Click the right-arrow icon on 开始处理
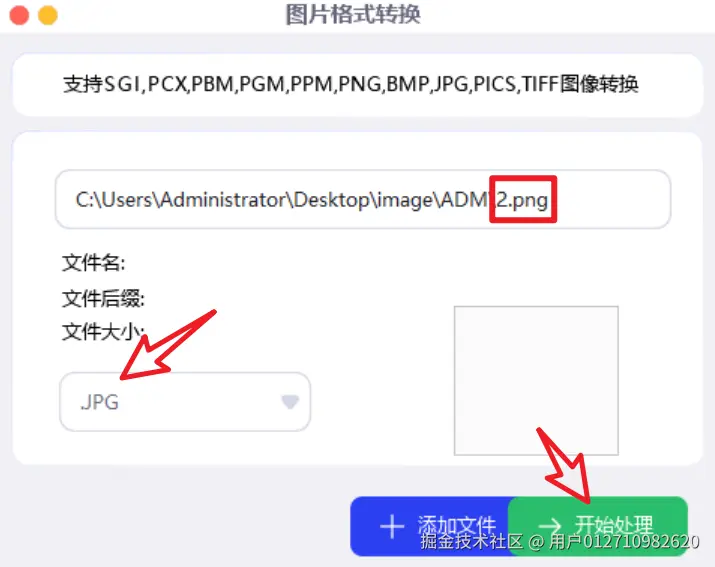Image resolution: width=715 pixels, height=567 pixels. click(x=549, y=526)
